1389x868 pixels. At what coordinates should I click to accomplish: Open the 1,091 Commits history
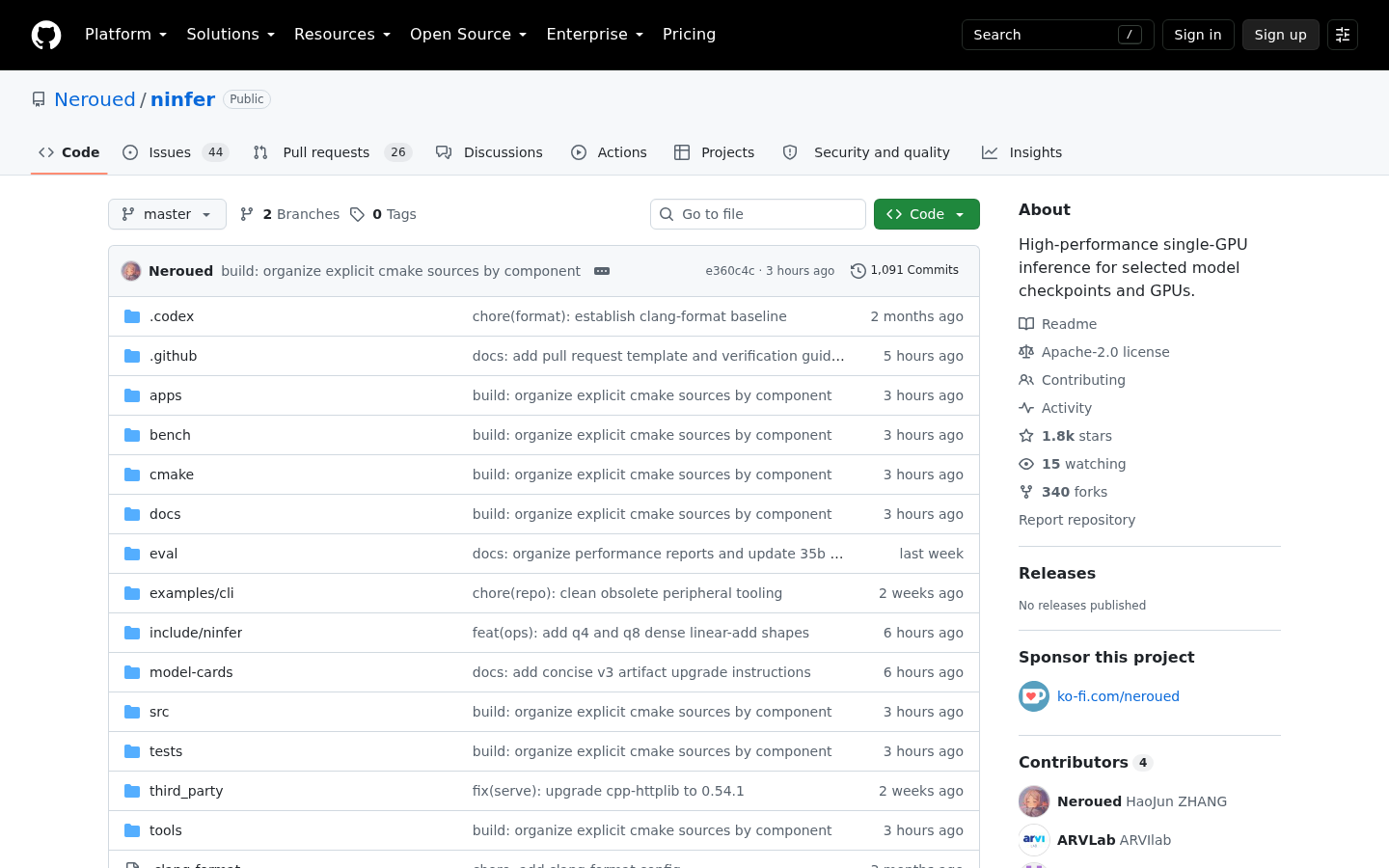pos(905,271)
